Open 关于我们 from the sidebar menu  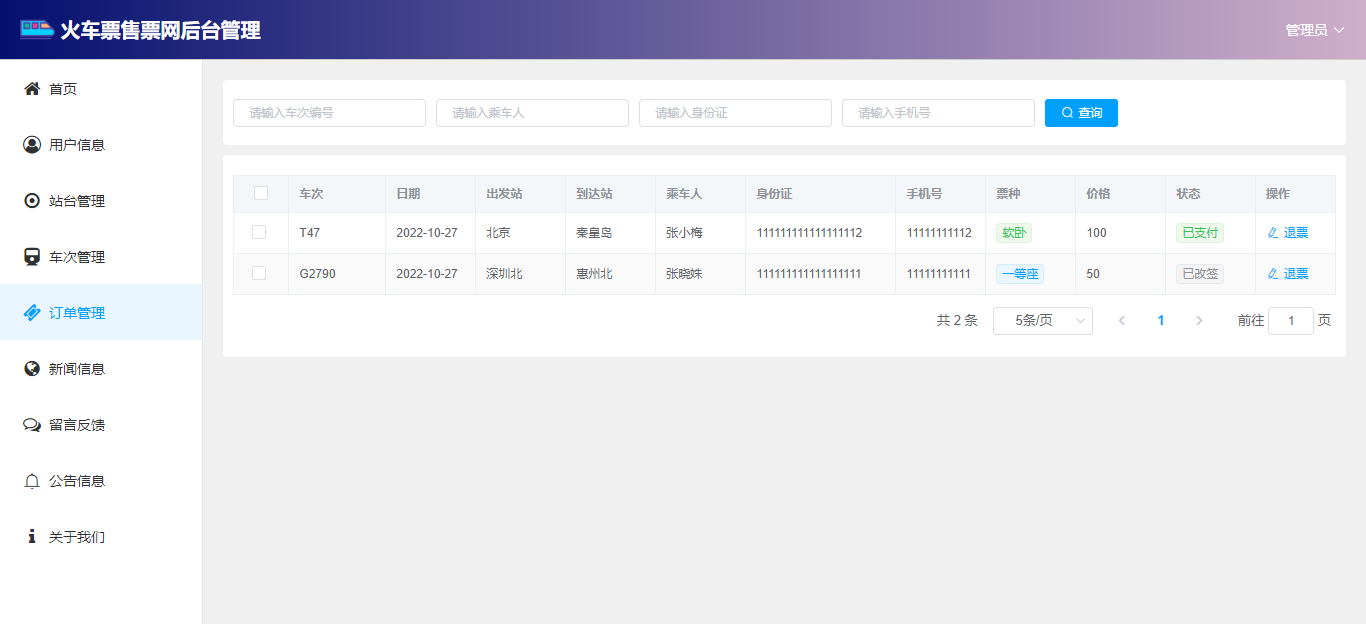tap(77, 537)
